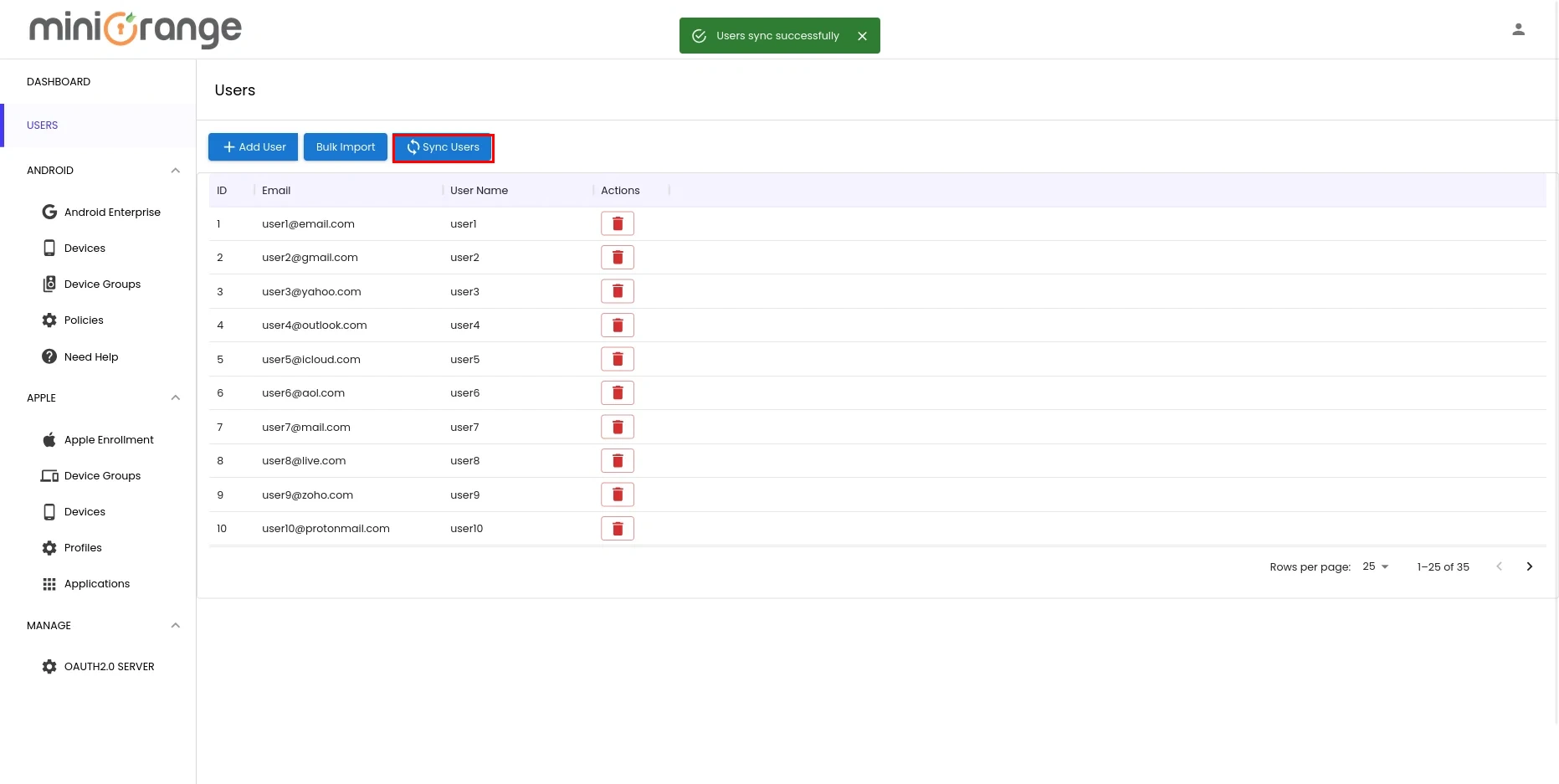Select the Android Enterprise icon
1559x784 pixels.
pos(49,212)
